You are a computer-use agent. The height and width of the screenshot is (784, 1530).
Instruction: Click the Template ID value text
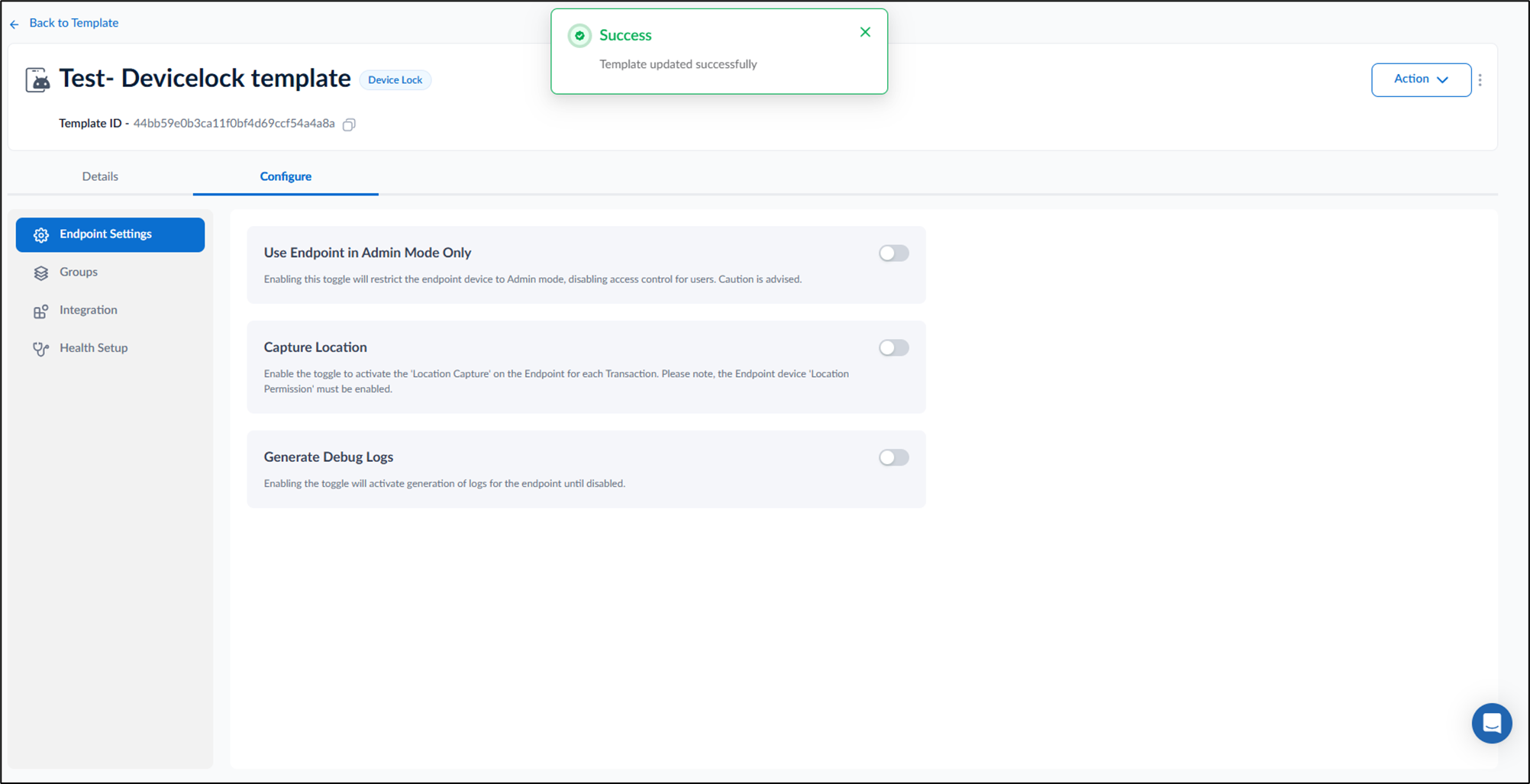coord(234,123)
